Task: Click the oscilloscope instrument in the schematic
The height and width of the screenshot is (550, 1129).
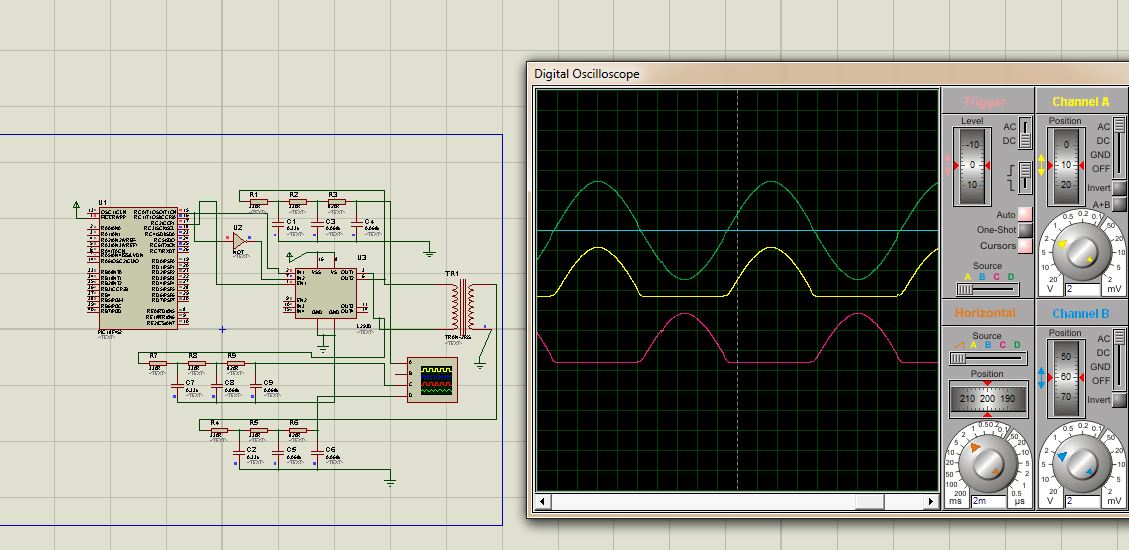Action: tap(432, 379)
